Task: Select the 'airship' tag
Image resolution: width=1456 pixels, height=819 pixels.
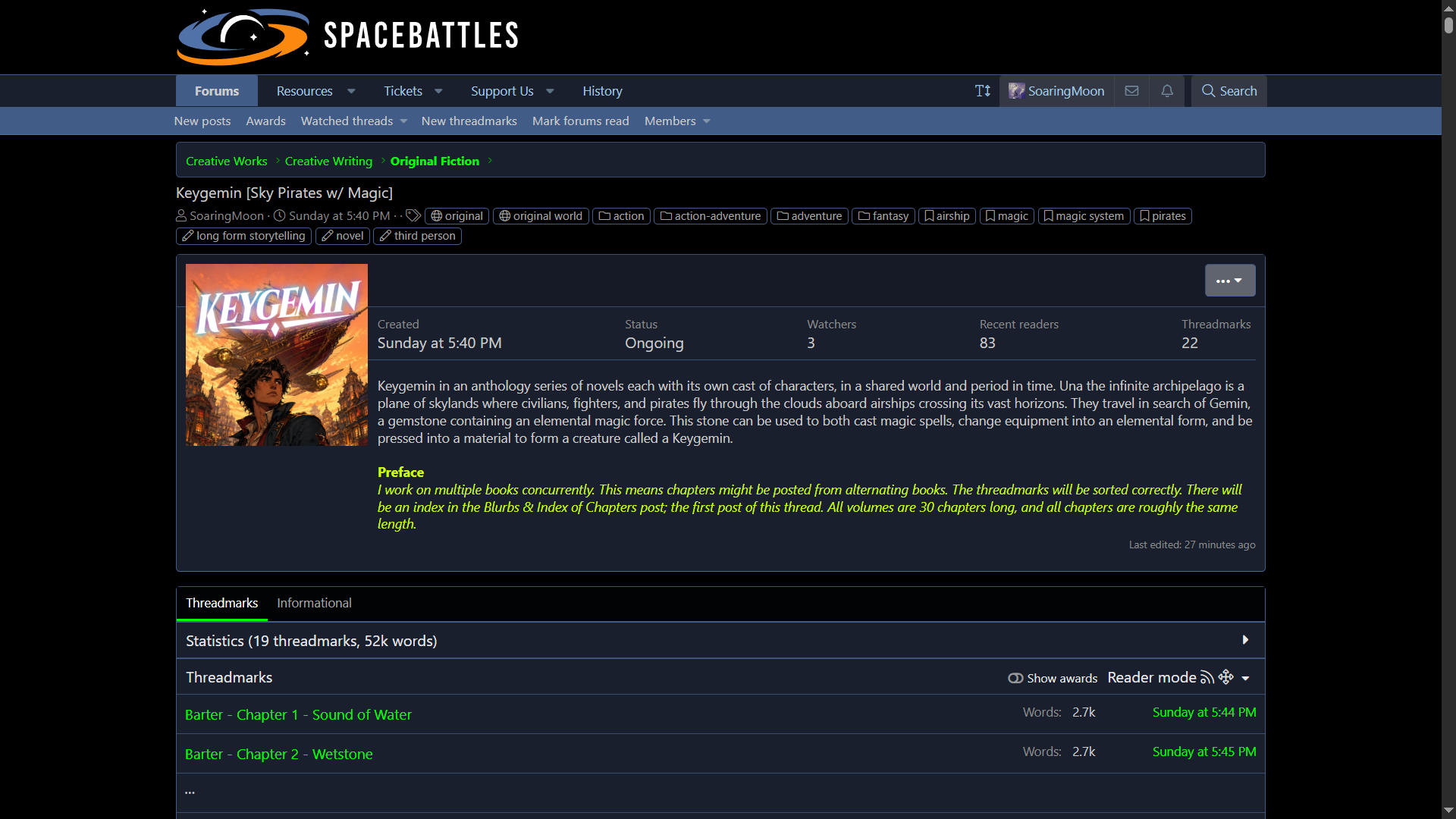Action: [x=947, y=216]
